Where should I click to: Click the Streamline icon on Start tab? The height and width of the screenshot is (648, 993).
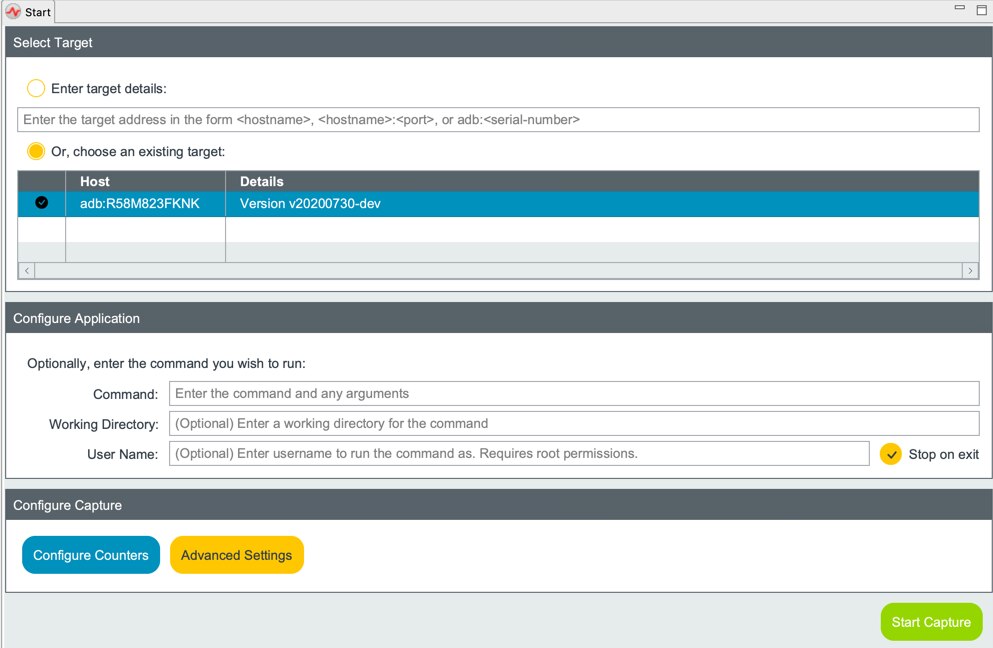(x=13, y=12)
